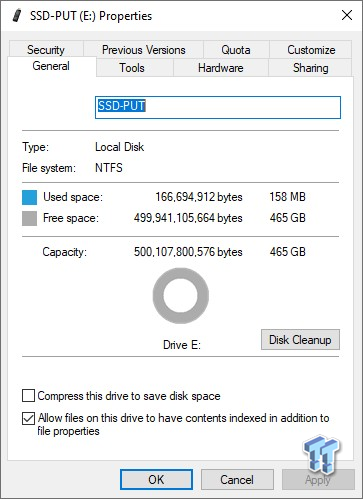The width and height of the screenshot is (363, 499).
Task: Open the Quota tab
Action: point(236,50)
